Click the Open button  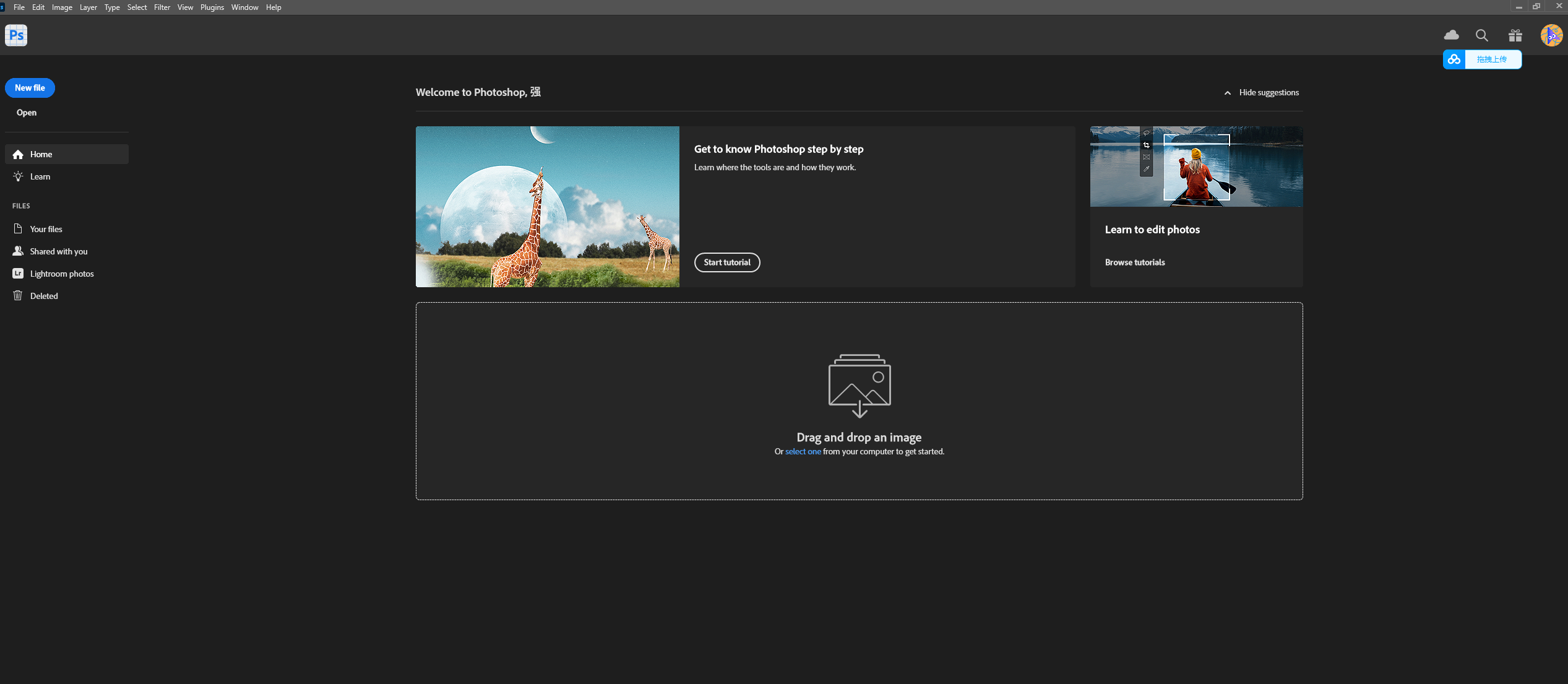click(x=27, y=113)
